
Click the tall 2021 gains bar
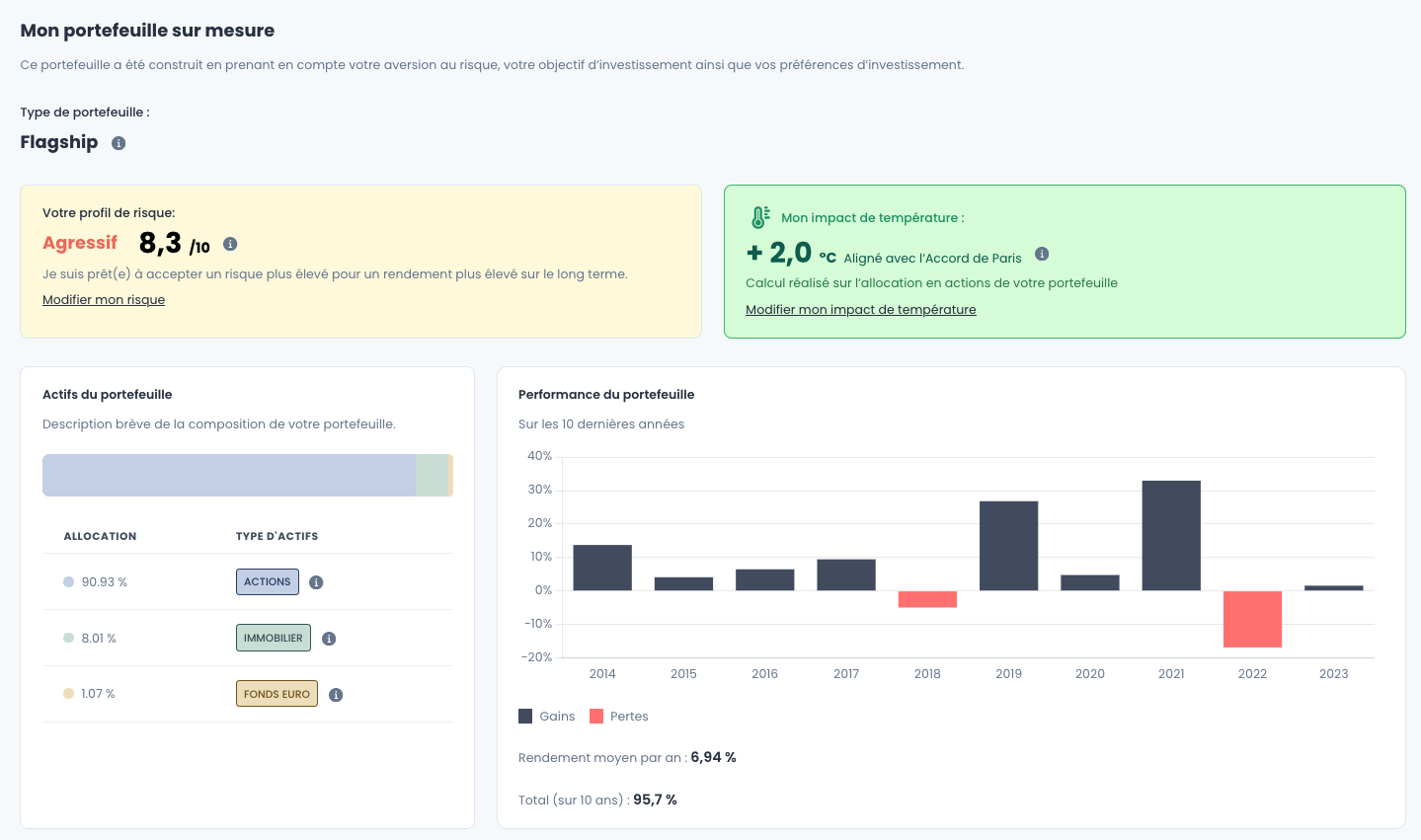click(1170, 533)
